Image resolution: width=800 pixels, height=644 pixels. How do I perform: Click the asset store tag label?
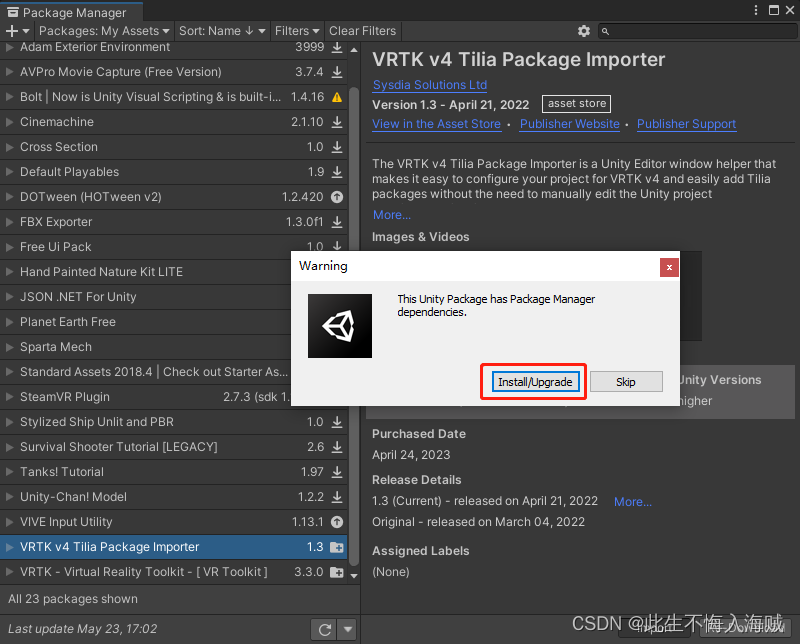(x=576, y=104)
